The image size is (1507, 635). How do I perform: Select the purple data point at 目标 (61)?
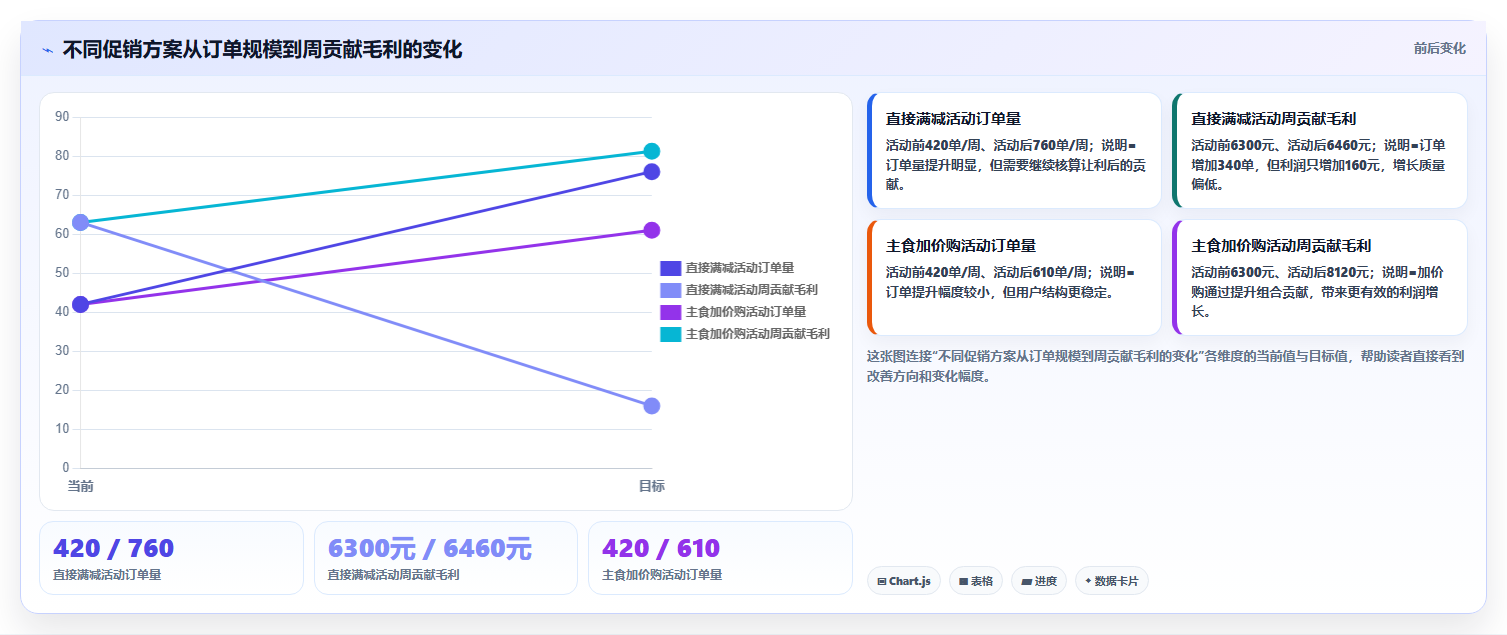point(651,230)
